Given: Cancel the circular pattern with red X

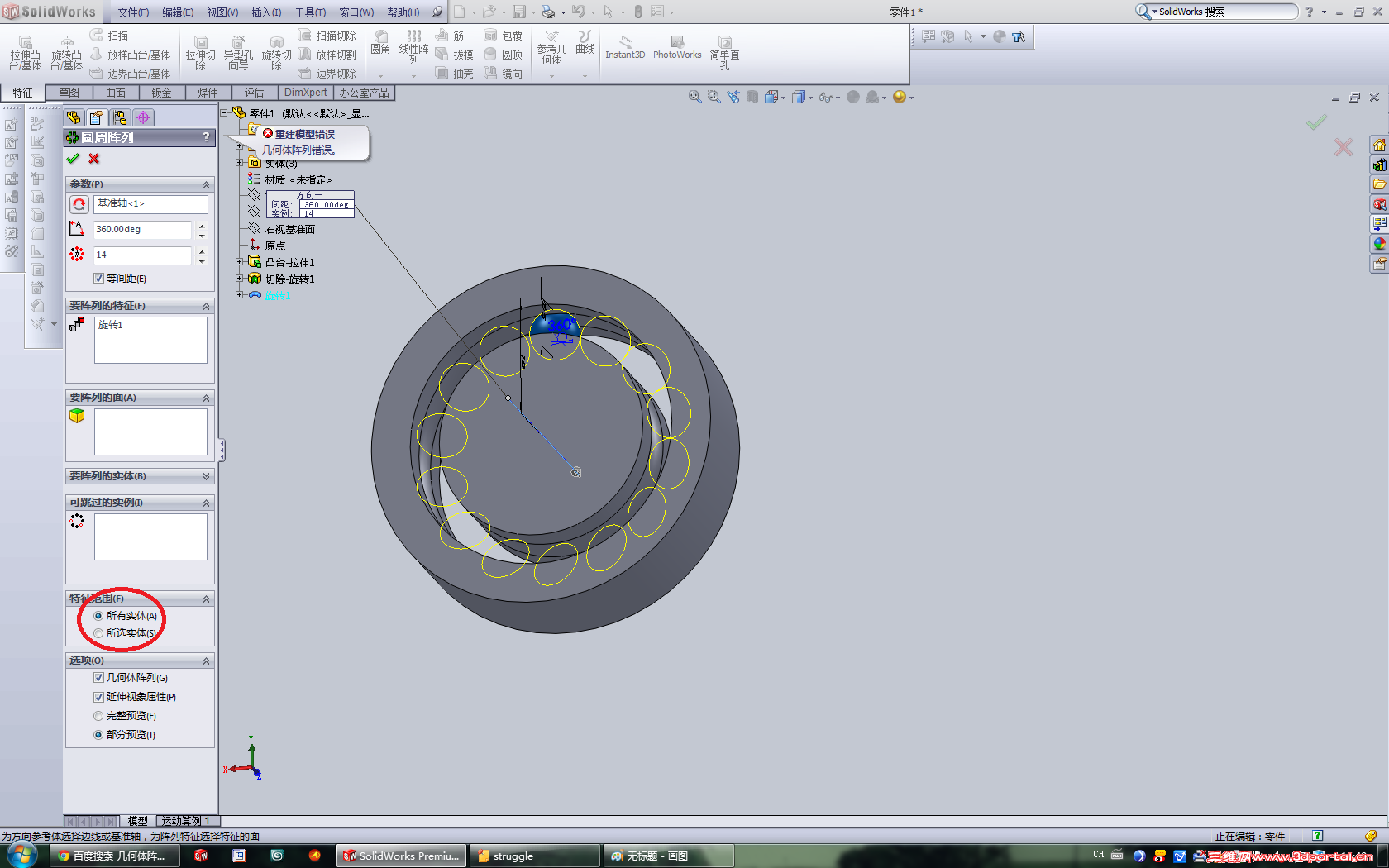Looking at the screenshot, I should pyautogui.click(x=94, y=159).
